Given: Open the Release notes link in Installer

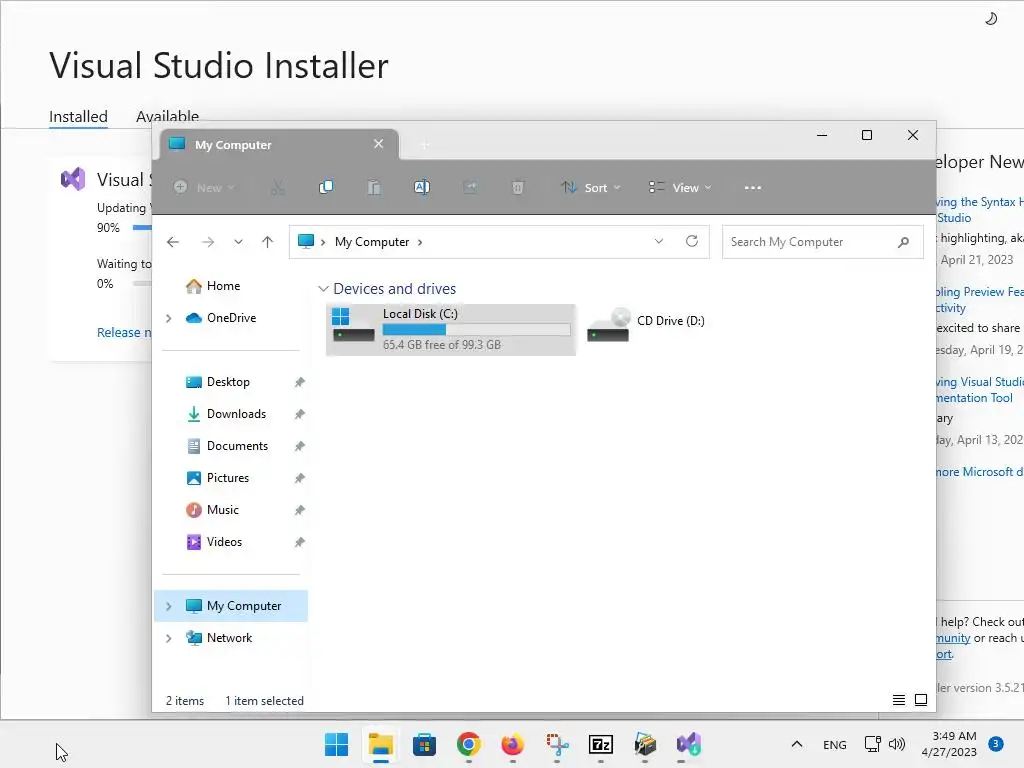Looking at the screenshot, I should (124, 332).
